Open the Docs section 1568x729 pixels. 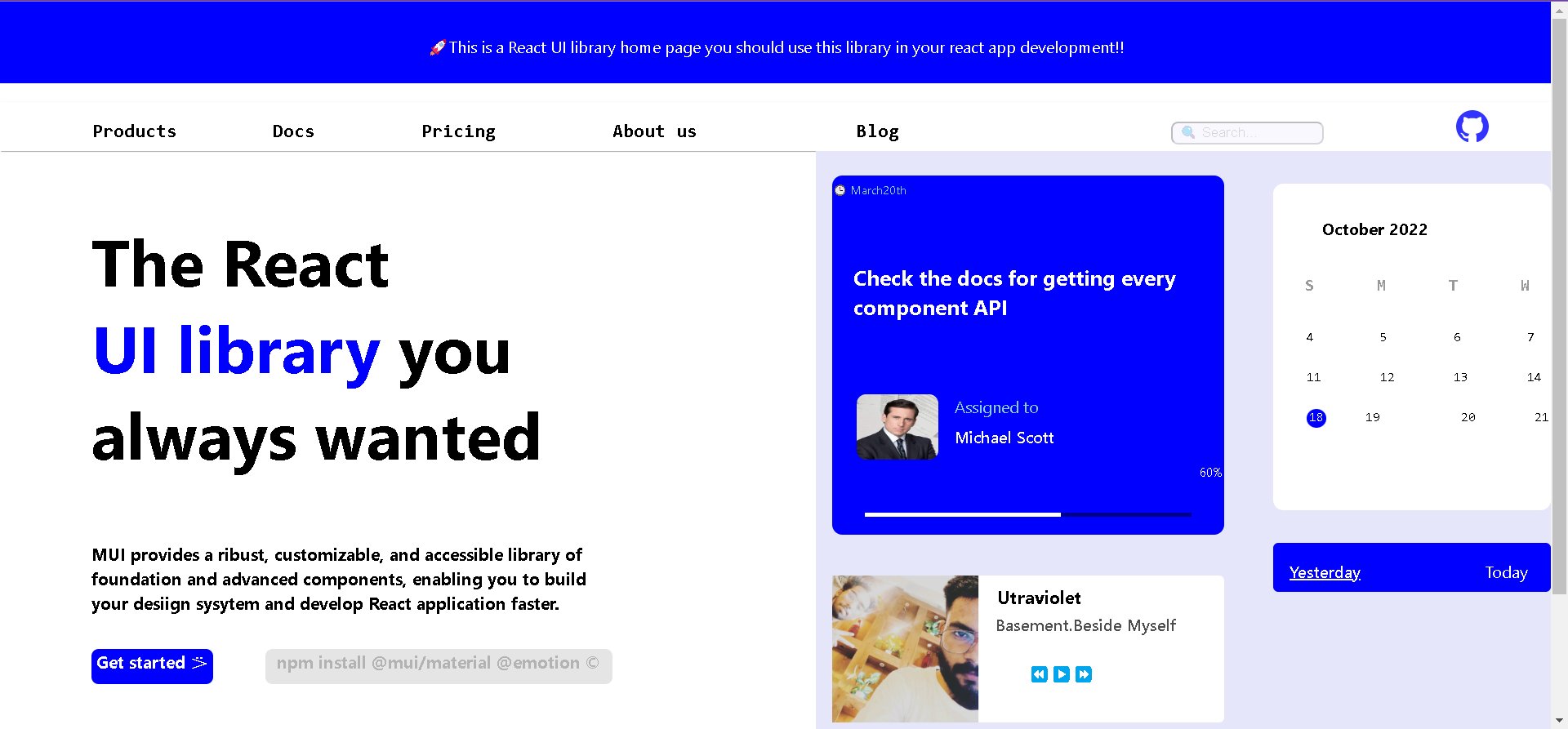[x=292, y=131]
